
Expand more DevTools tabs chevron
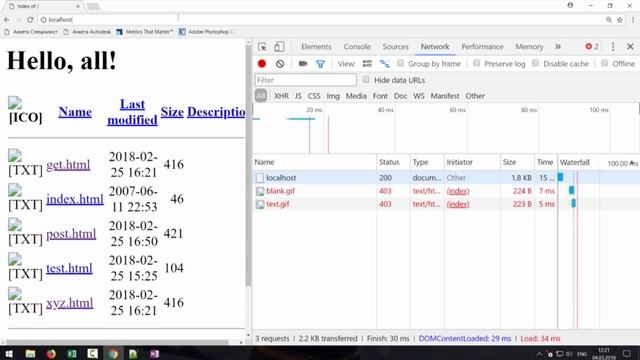[558, 47]
